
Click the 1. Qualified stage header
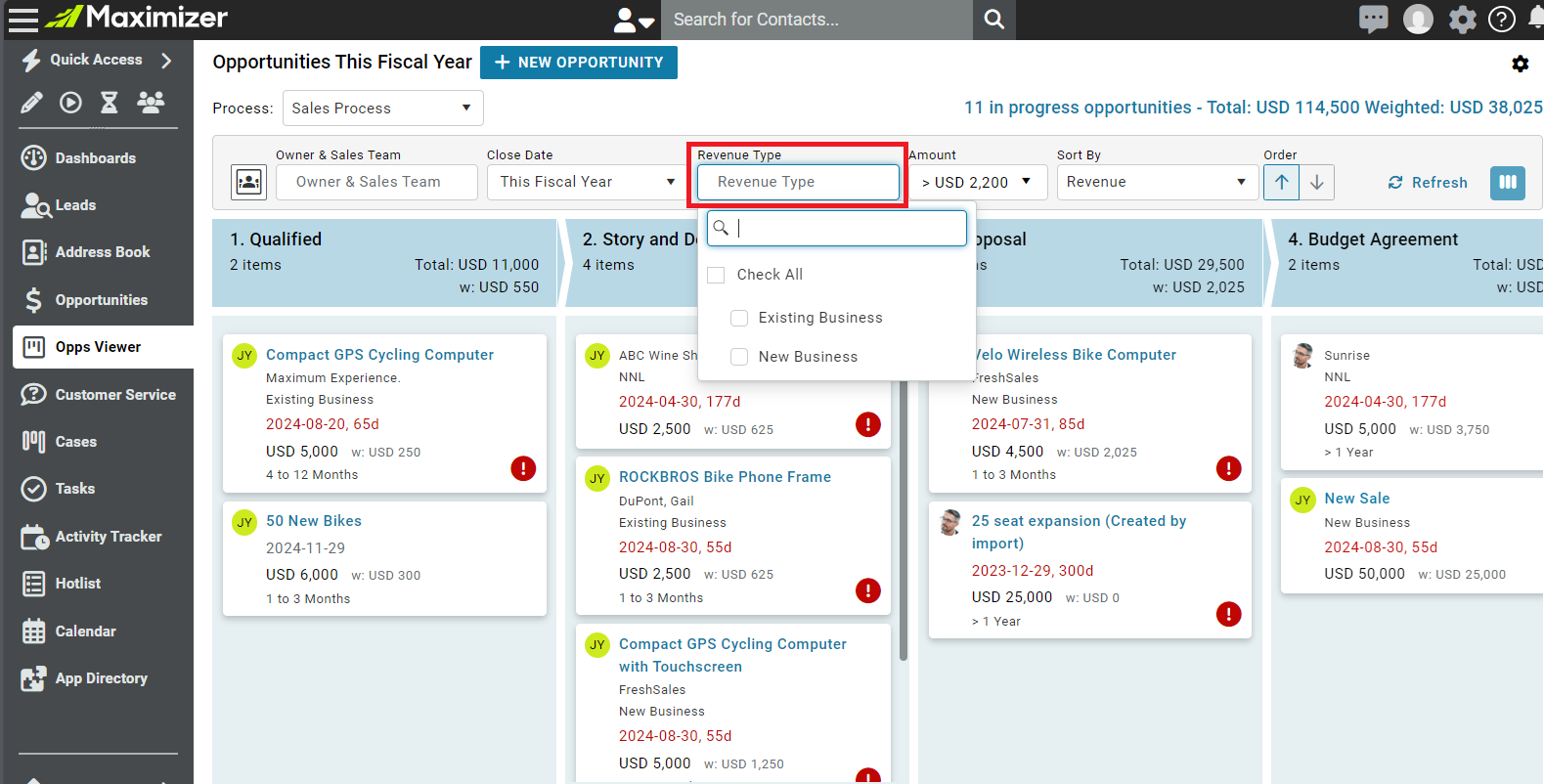click(384, 263)
